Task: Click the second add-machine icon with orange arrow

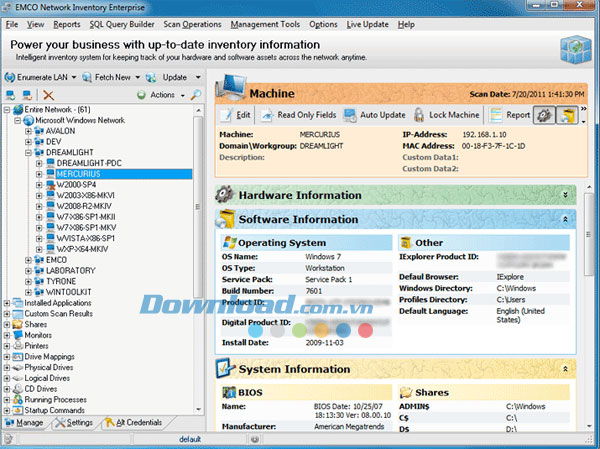Action: (27, 95)
